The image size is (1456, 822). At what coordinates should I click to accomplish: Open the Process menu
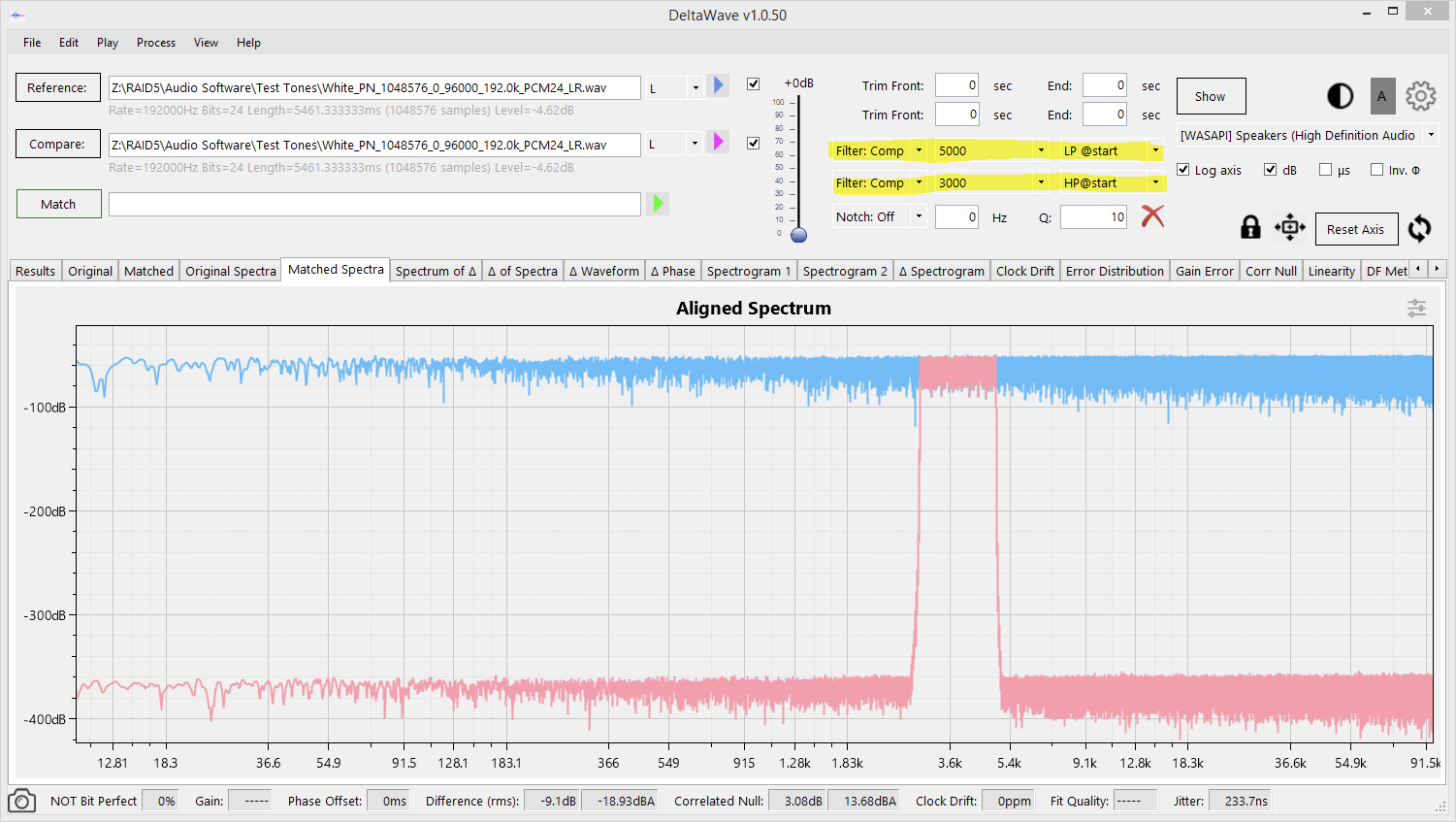(x=156, y=43)
